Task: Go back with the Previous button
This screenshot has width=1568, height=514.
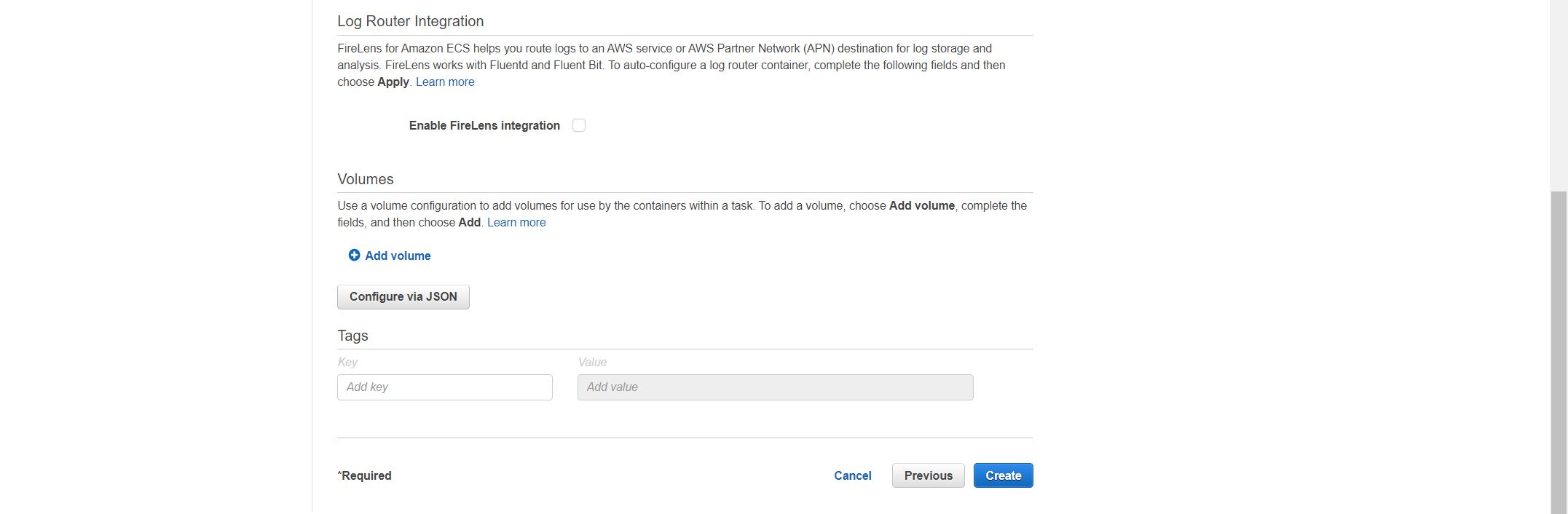Action: click(x=928, y=475)
